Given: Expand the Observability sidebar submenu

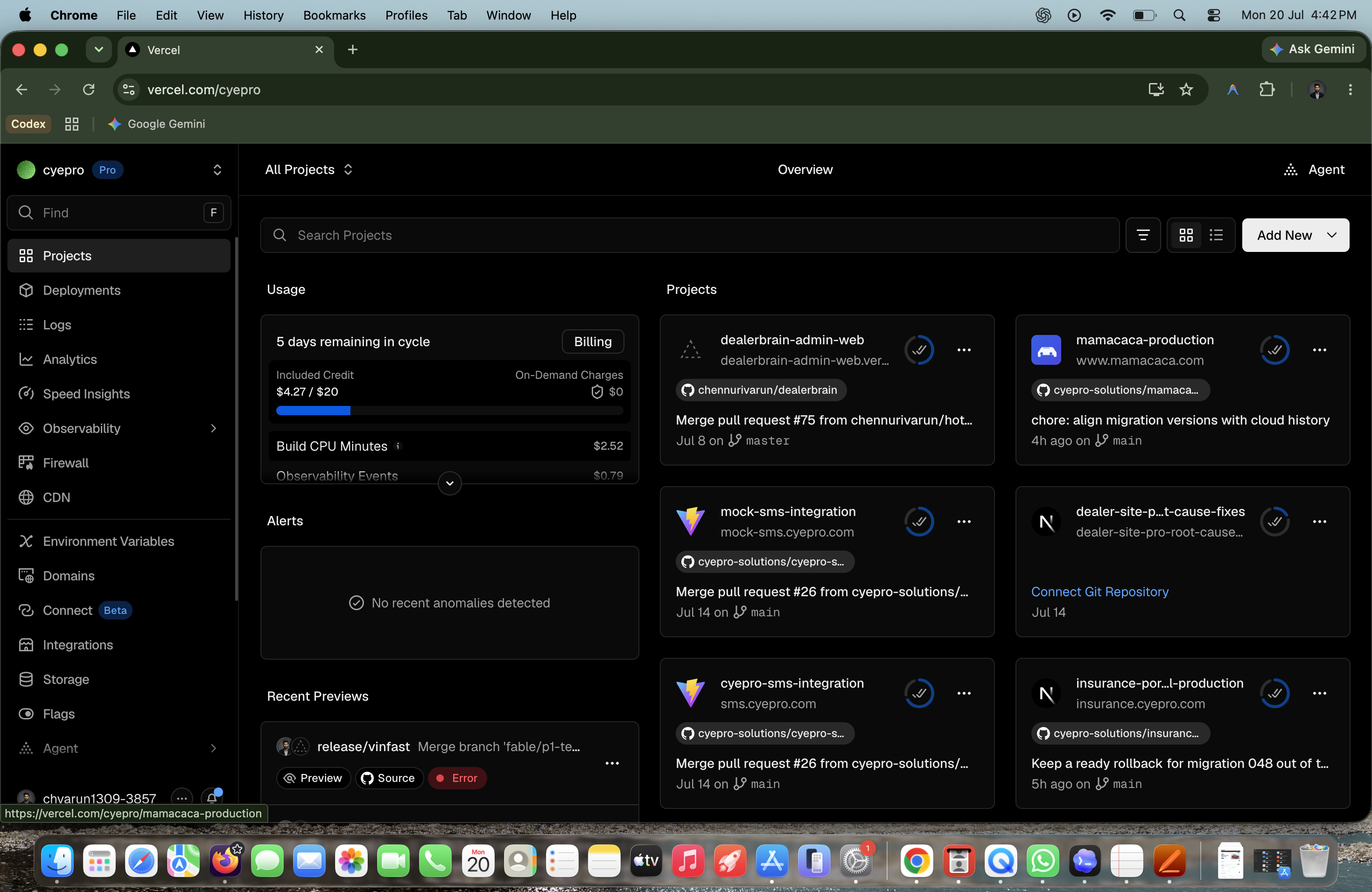Looking at the screenshot, I should pos(213,428).
